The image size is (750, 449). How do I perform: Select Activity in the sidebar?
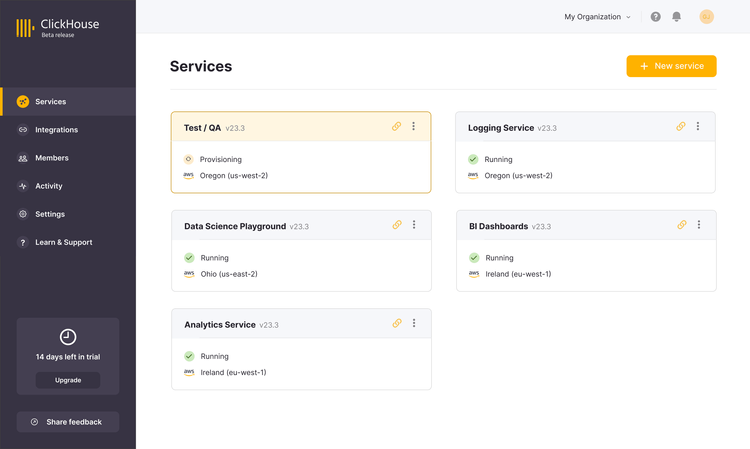pos(48,186)
